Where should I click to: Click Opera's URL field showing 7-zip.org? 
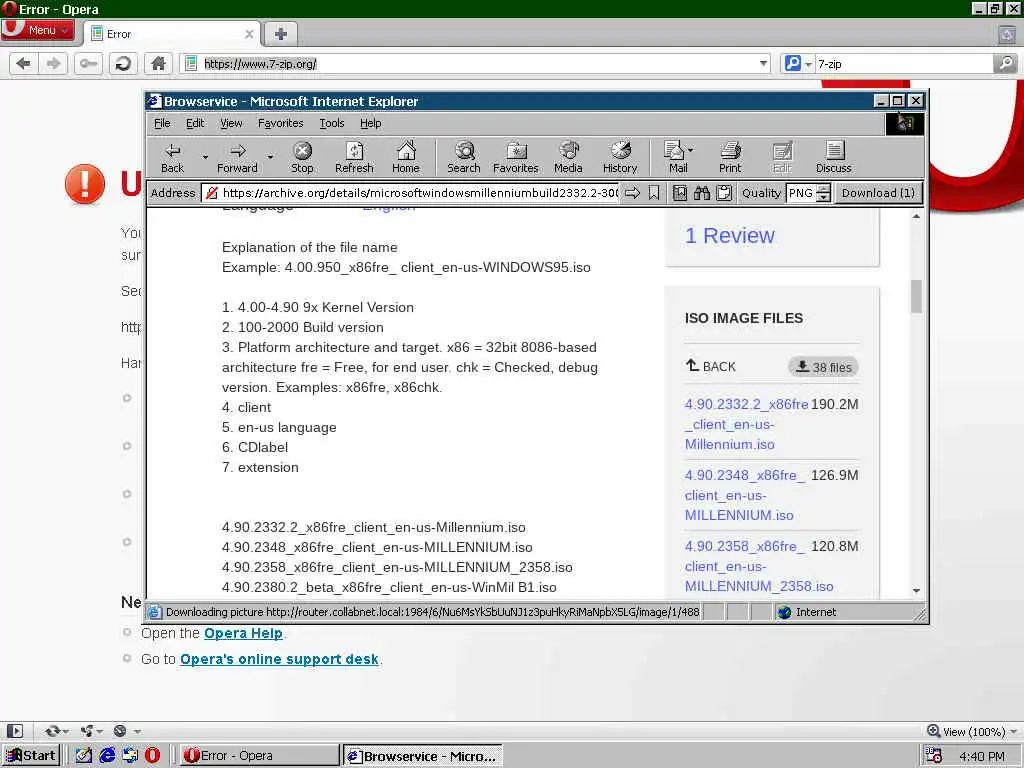coord(473,63)
